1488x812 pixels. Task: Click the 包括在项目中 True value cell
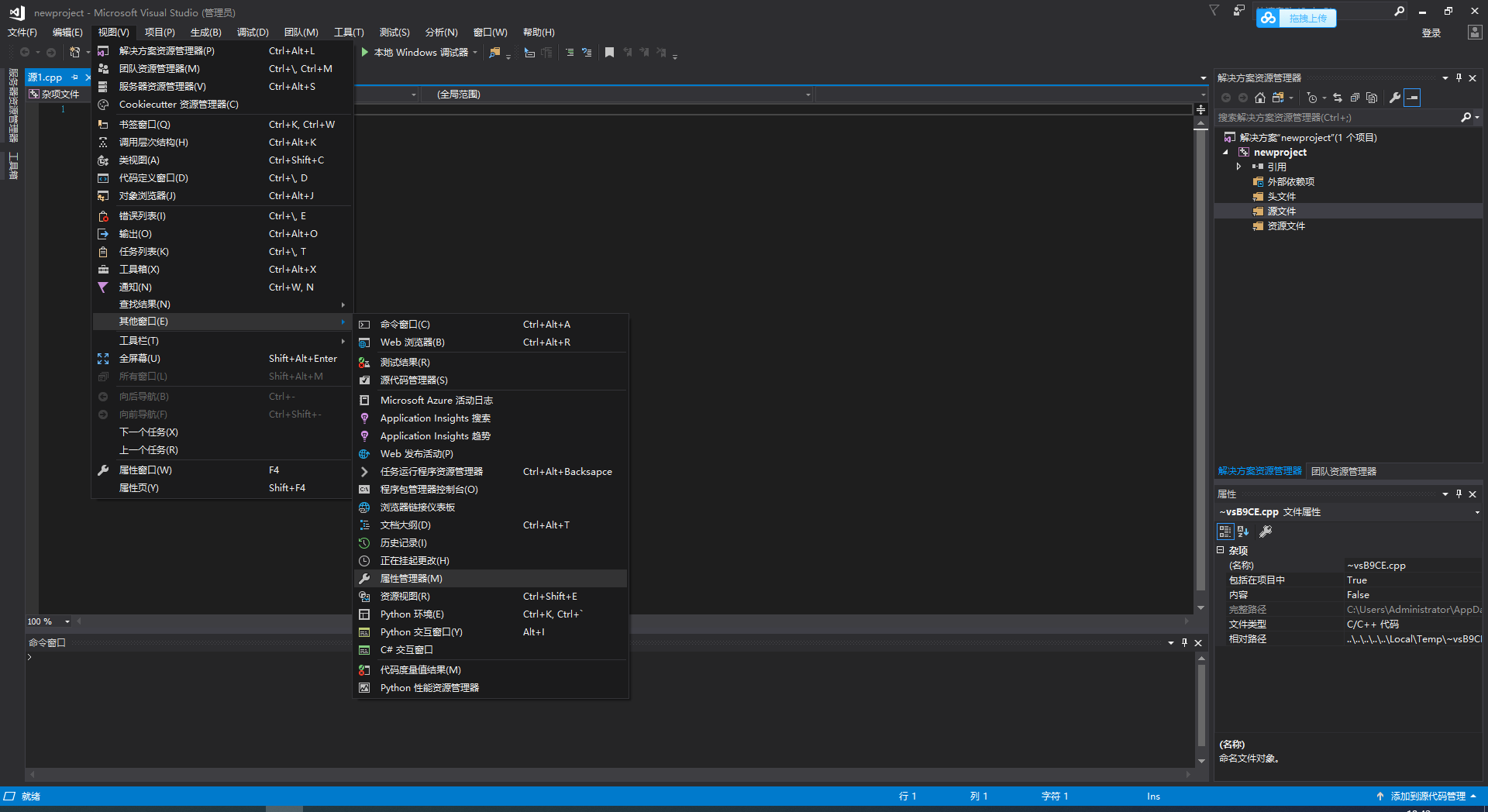[x=1413, y=580]
